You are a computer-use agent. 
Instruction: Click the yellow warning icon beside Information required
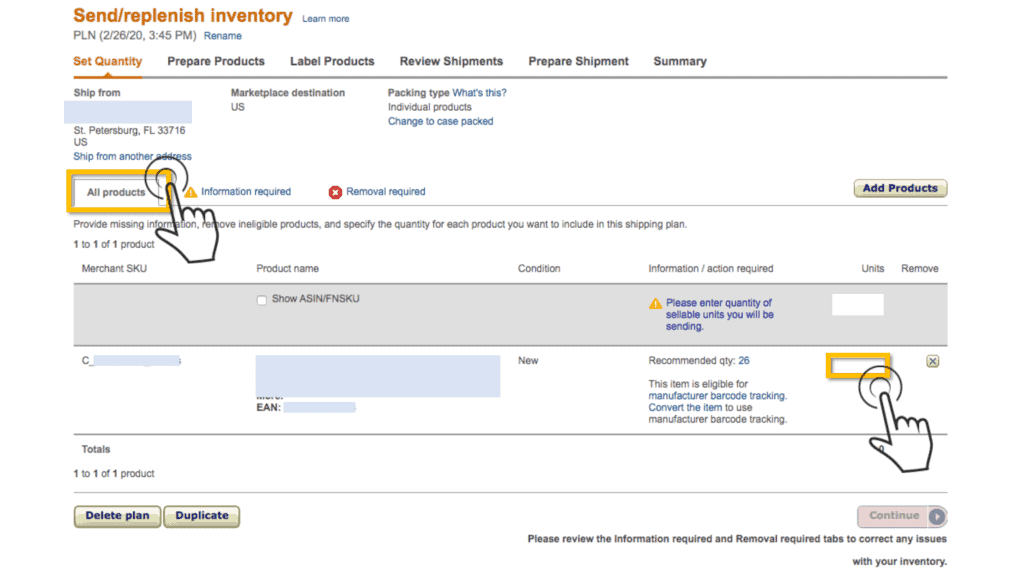pos(191,192)
